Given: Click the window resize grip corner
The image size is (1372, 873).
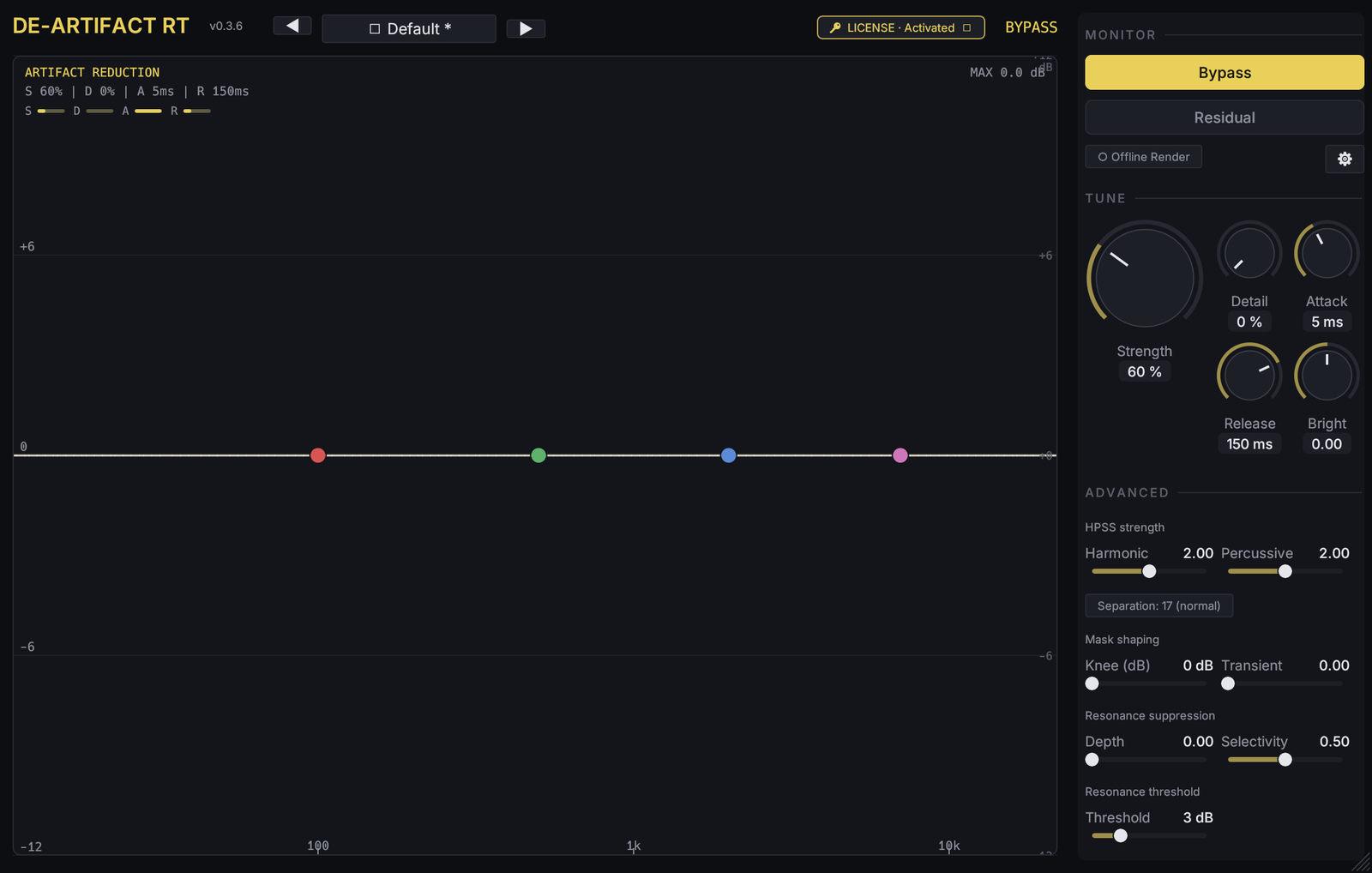Looking at the screenshot, I should (x=1362, y=863).
